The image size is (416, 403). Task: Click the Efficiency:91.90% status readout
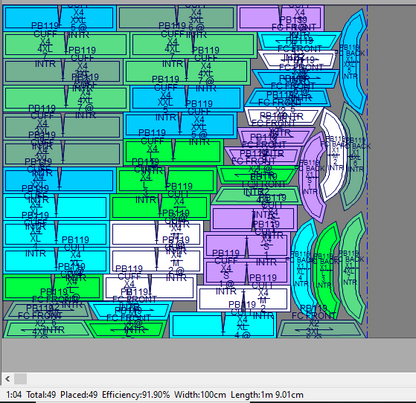coord(136,395)
